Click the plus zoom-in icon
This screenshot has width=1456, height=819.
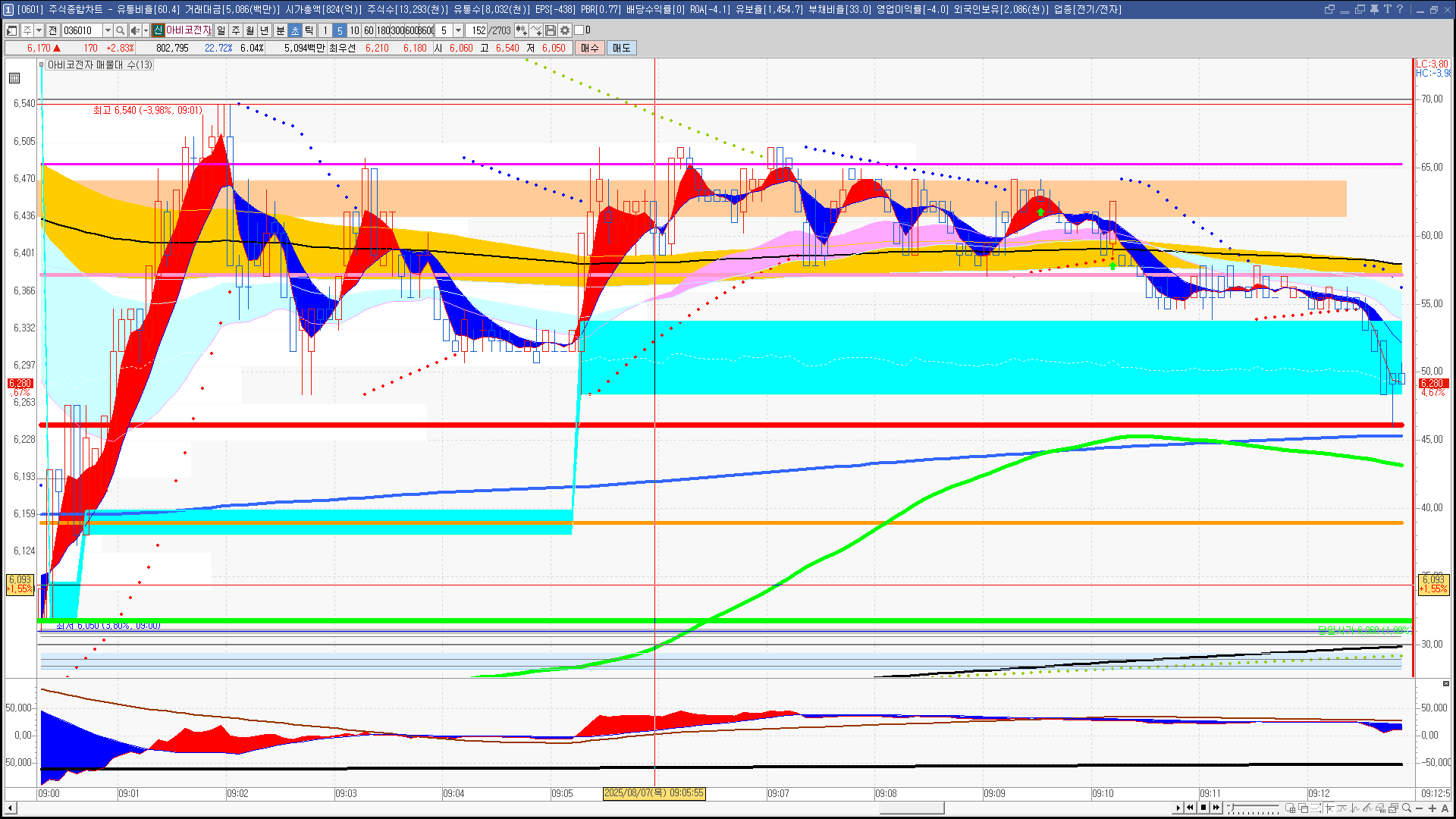tap(1432, 808)
